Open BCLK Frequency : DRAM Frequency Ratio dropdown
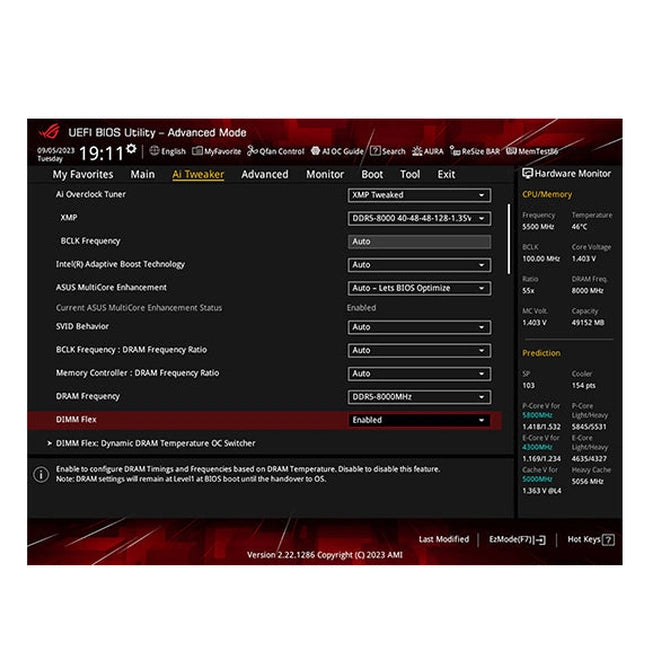650x650 pixels. click(420, 350)
